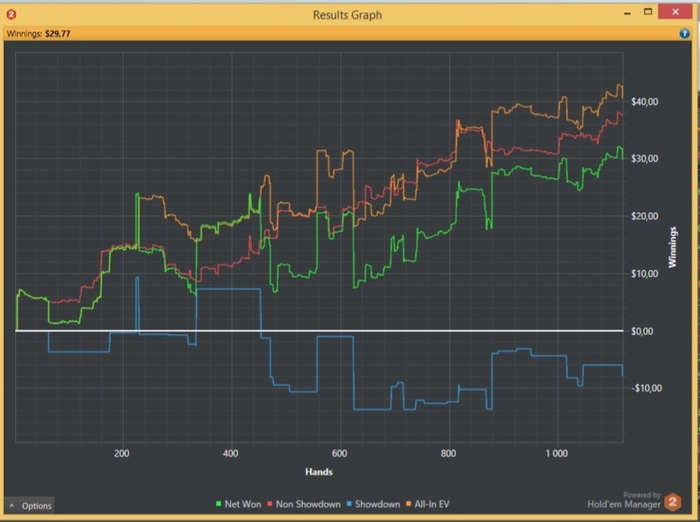Click the Hands axis title

coord(319,472)
